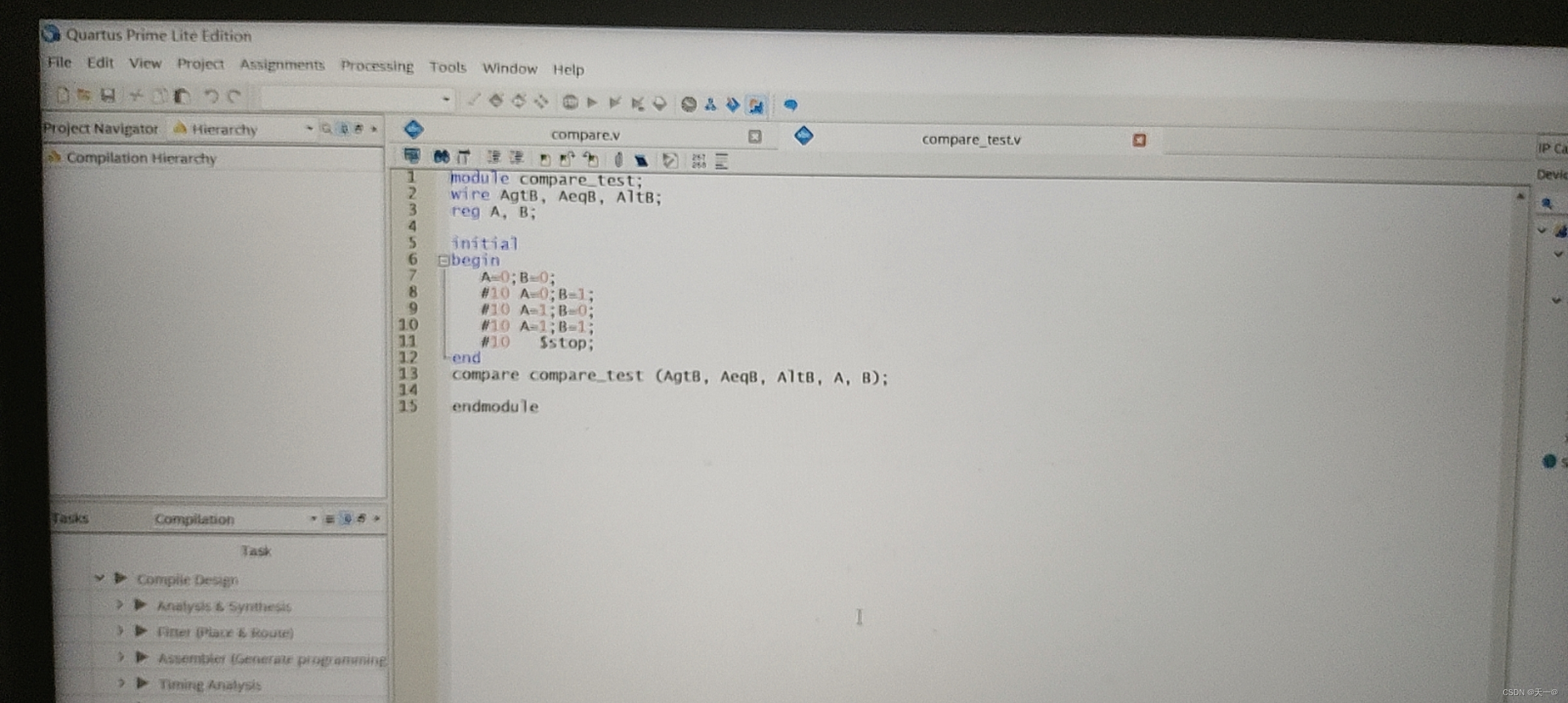Click the blue support speech bubble icon

[x=791, y=105]
